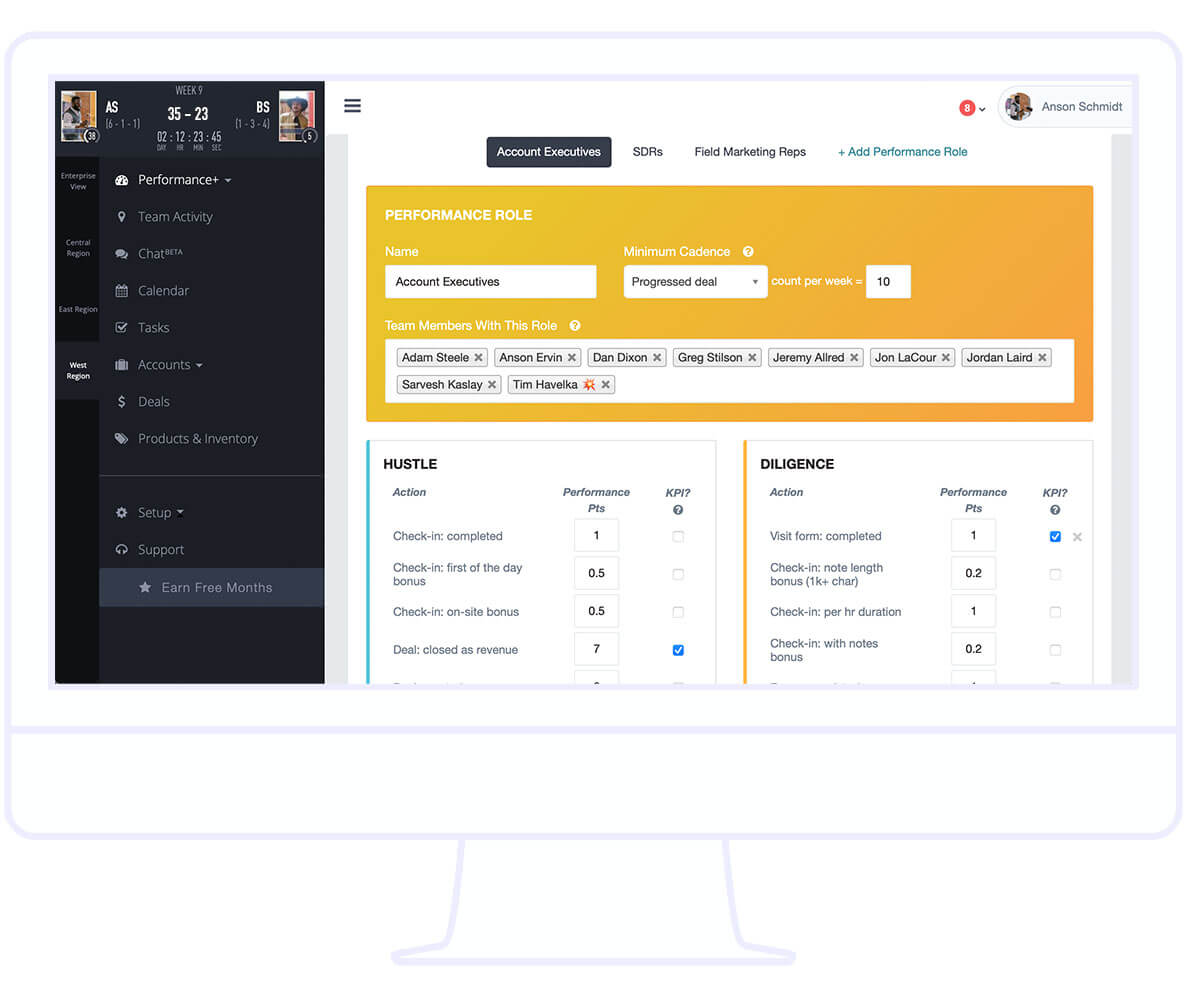Remove Anson Ervin tag from team members
Viewport: 1200px width, 1000px height.
572,358
